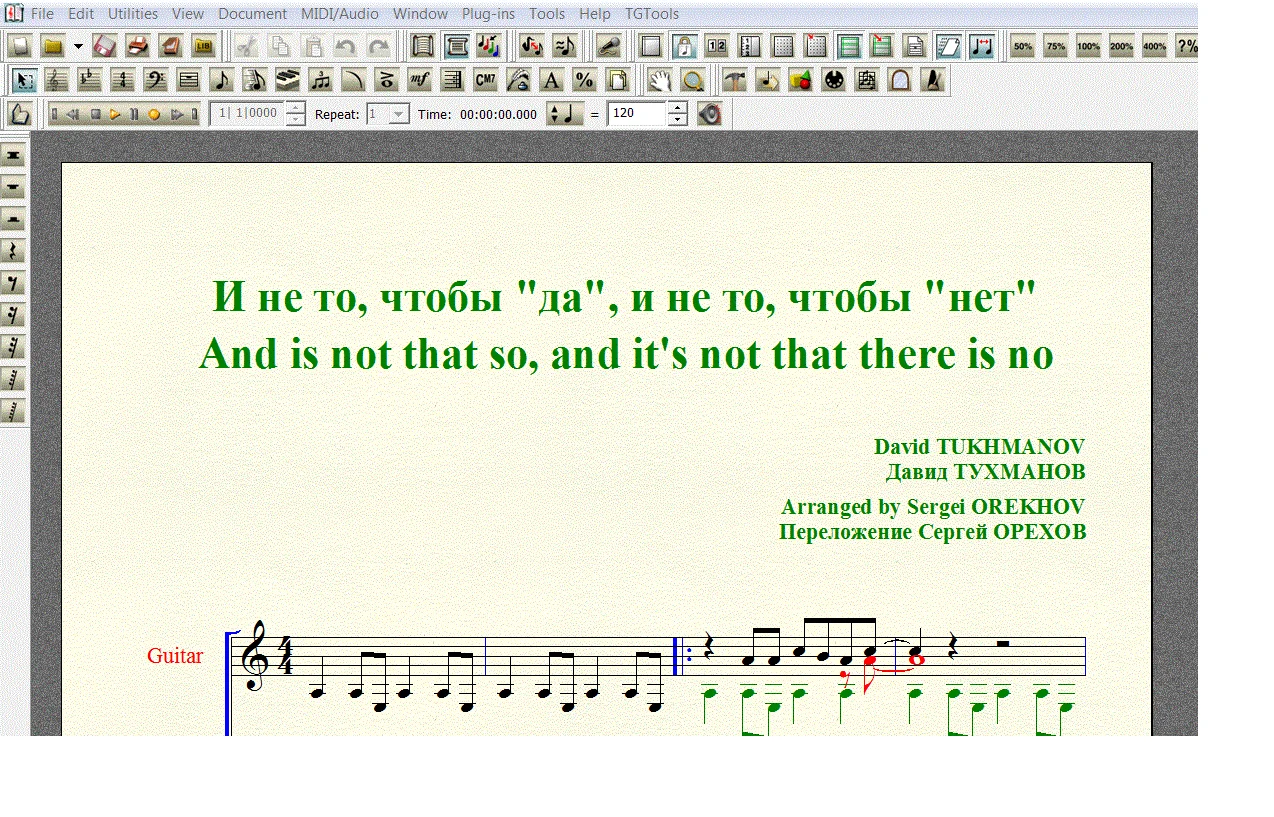
Task: Open the Libraries LIB icon
Action: 204,46
